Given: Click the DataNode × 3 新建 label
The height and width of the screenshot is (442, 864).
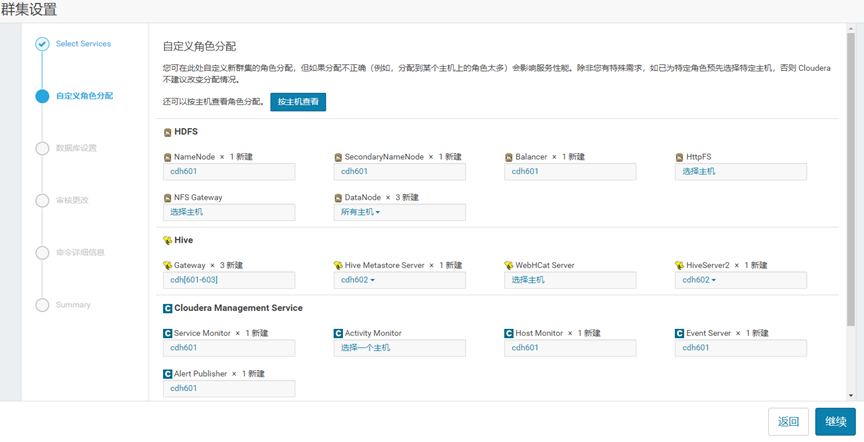Looking at the screenshot, I should click(382, 197).
